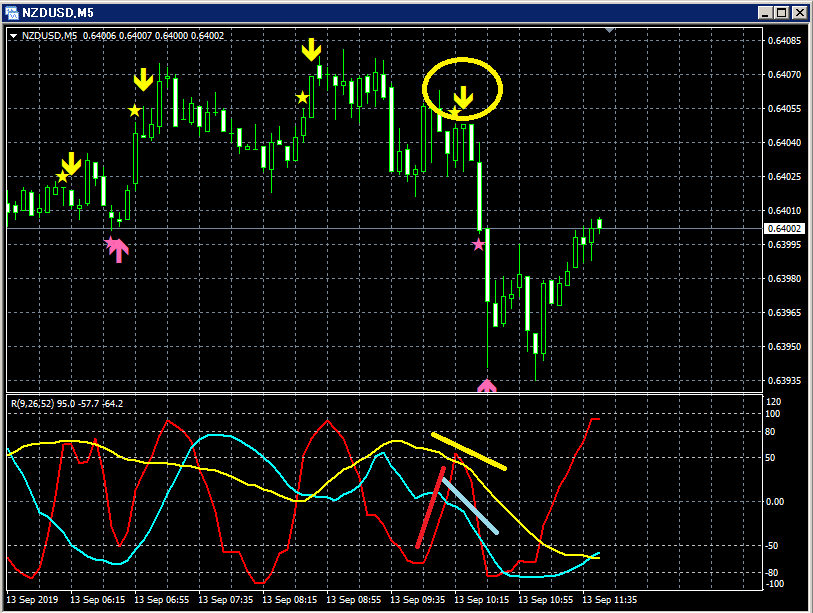Click the '13 Sep 07:35' time label

[x=226, y=600]
